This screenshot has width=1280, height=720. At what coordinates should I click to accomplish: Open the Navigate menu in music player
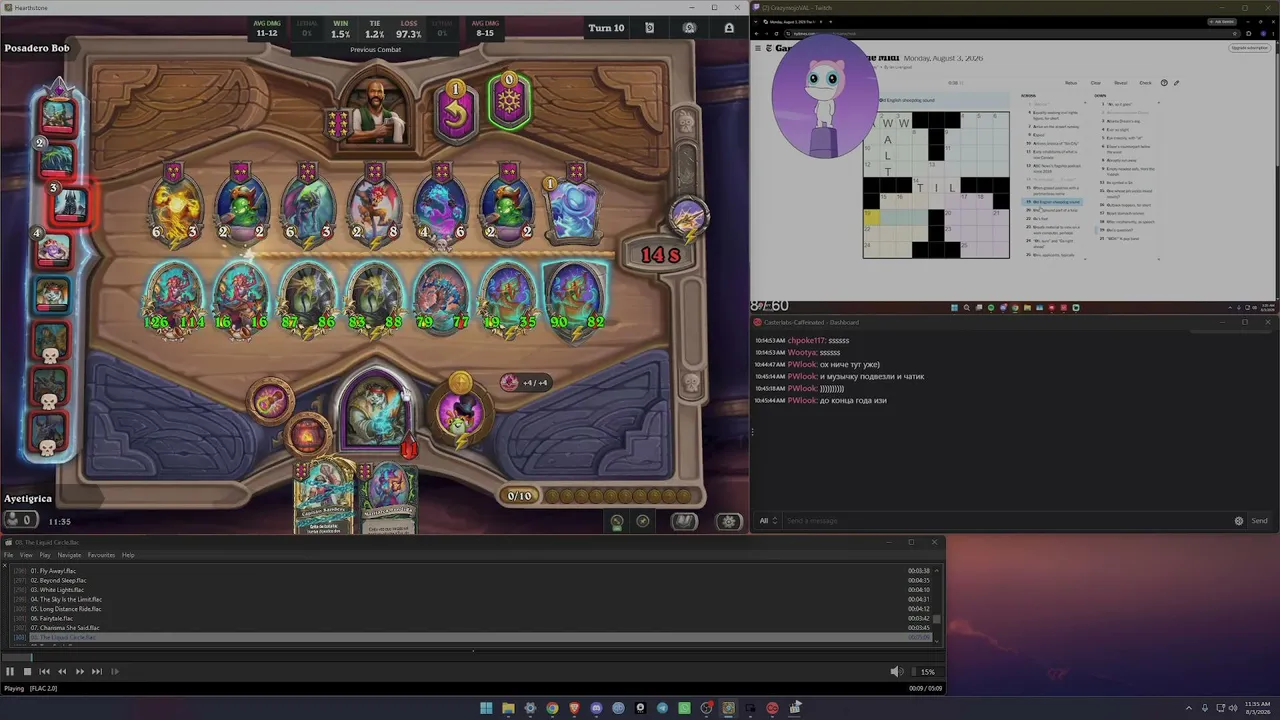point(69,555)
